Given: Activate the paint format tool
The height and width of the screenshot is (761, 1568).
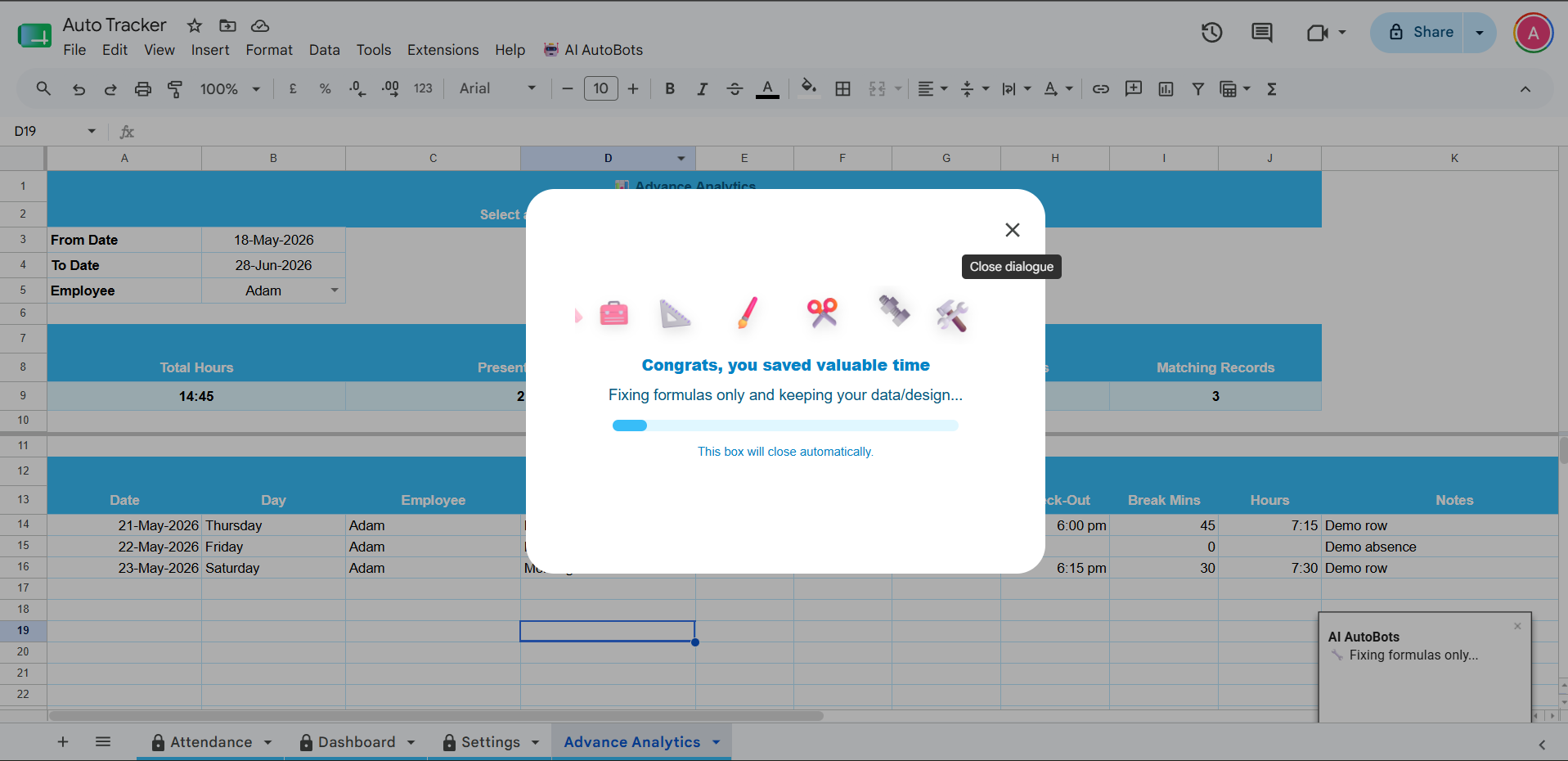Looking at the screenshot, I should pyautogui.click(x=175, y=89).
